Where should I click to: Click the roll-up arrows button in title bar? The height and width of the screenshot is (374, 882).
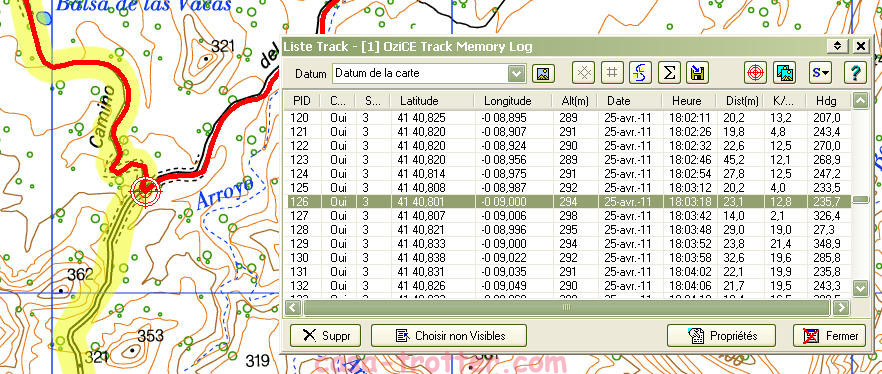pos(837,46)
